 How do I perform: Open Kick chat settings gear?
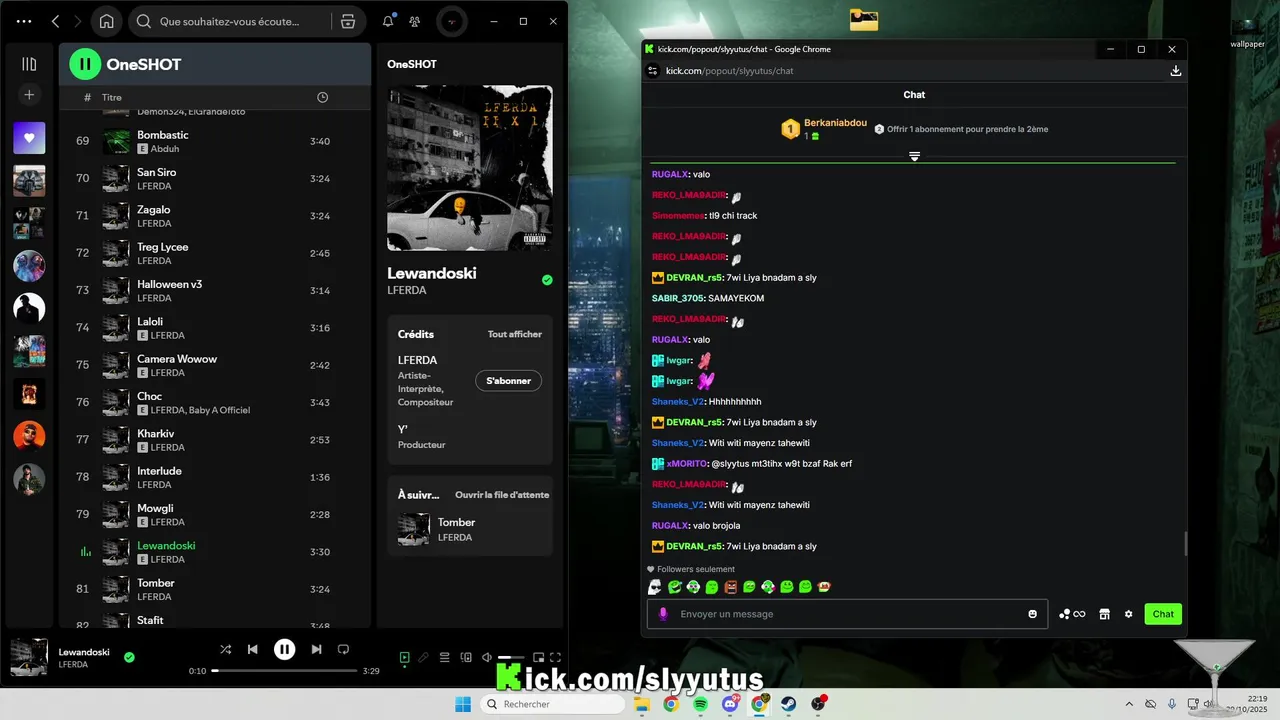1128,614
